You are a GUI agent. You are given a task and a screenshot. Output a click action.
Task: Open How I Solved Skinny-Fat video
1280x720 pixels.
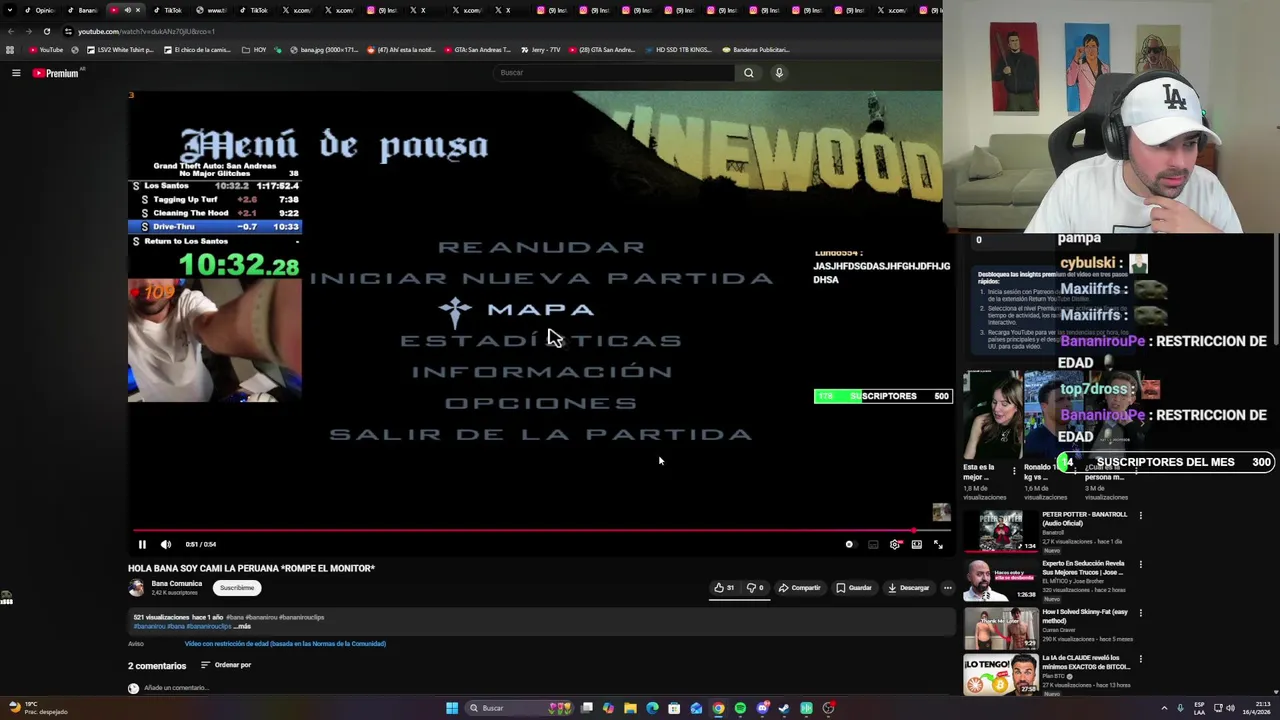click(1000, 628)
